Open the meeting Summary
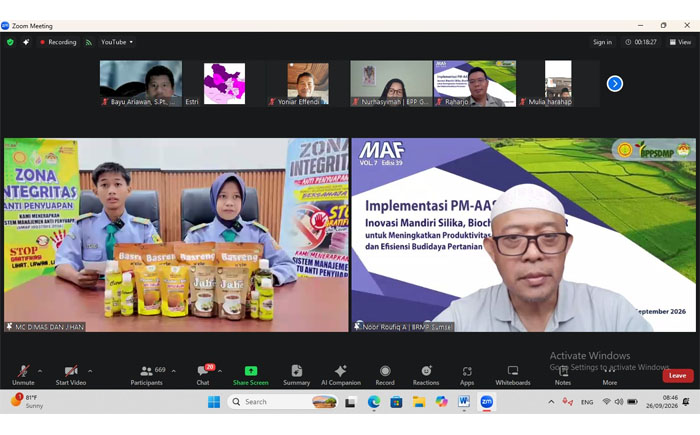This screenshot has height=435, width=700. click(296, 375)
